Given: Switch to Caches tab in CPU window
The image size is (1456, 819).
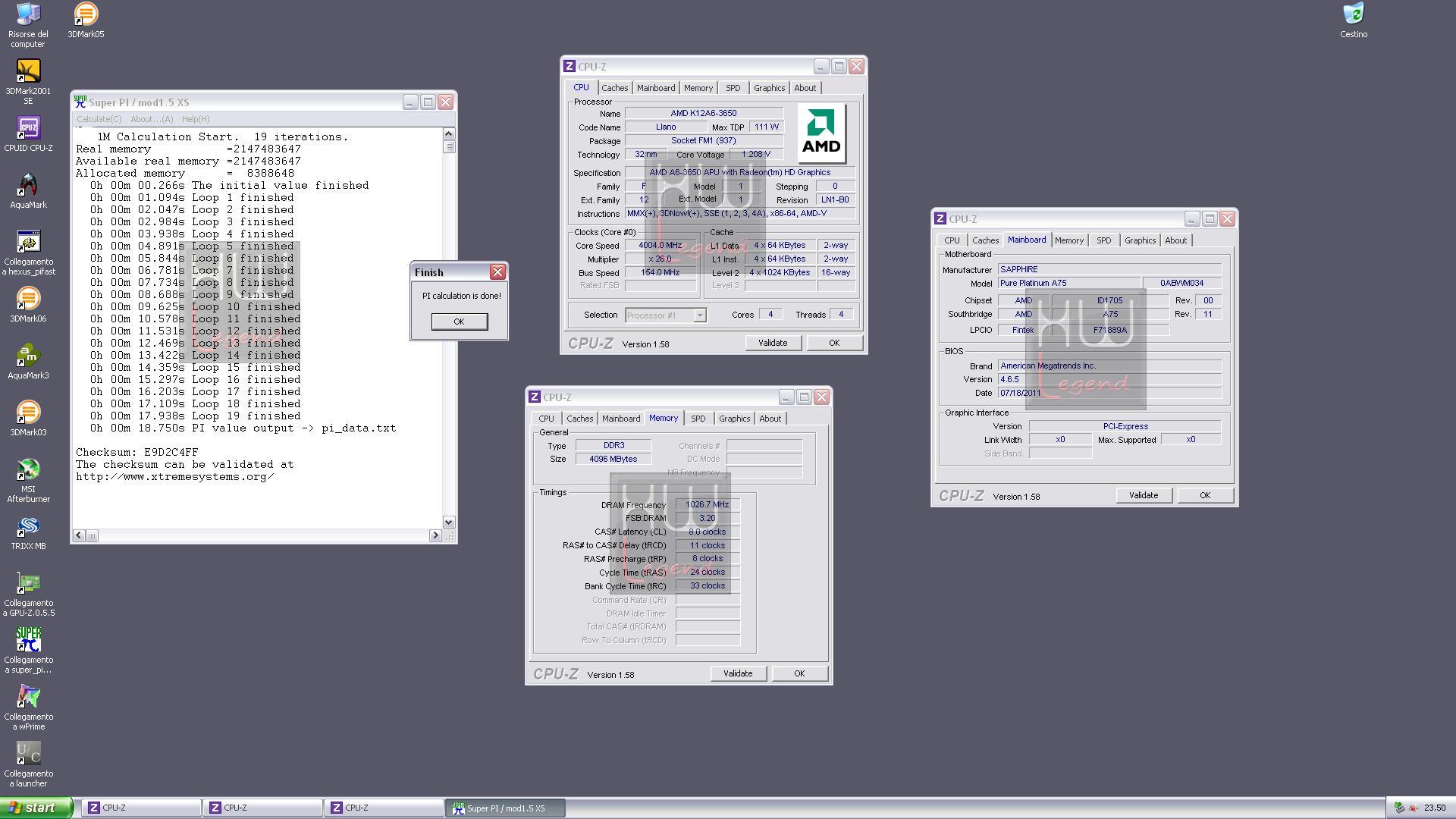Looking at the screenshot, I should [615, 88].
